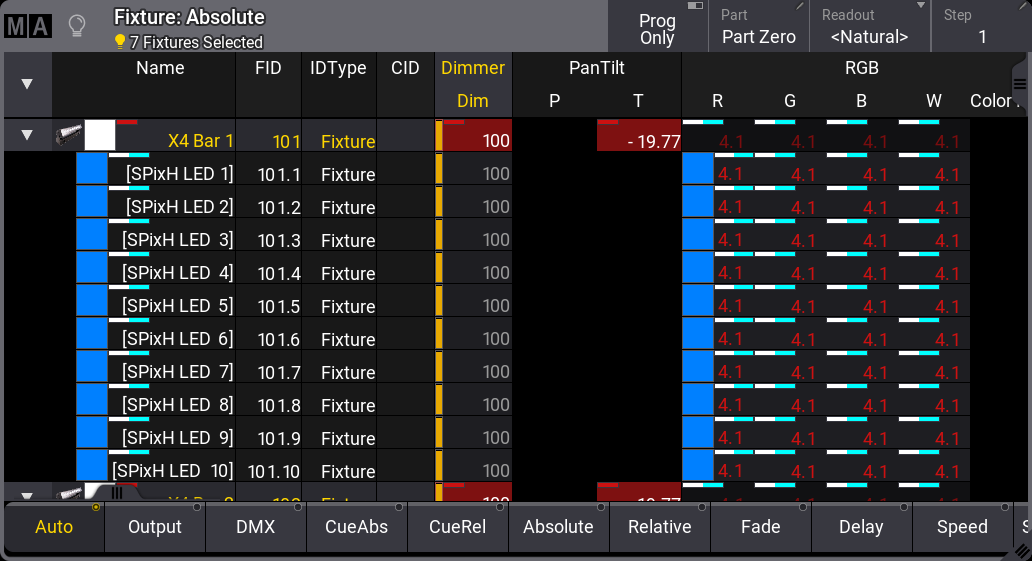Select the SPixH LED 3 row name
The height and width of the screenshot is (561, 1032).
177,240
